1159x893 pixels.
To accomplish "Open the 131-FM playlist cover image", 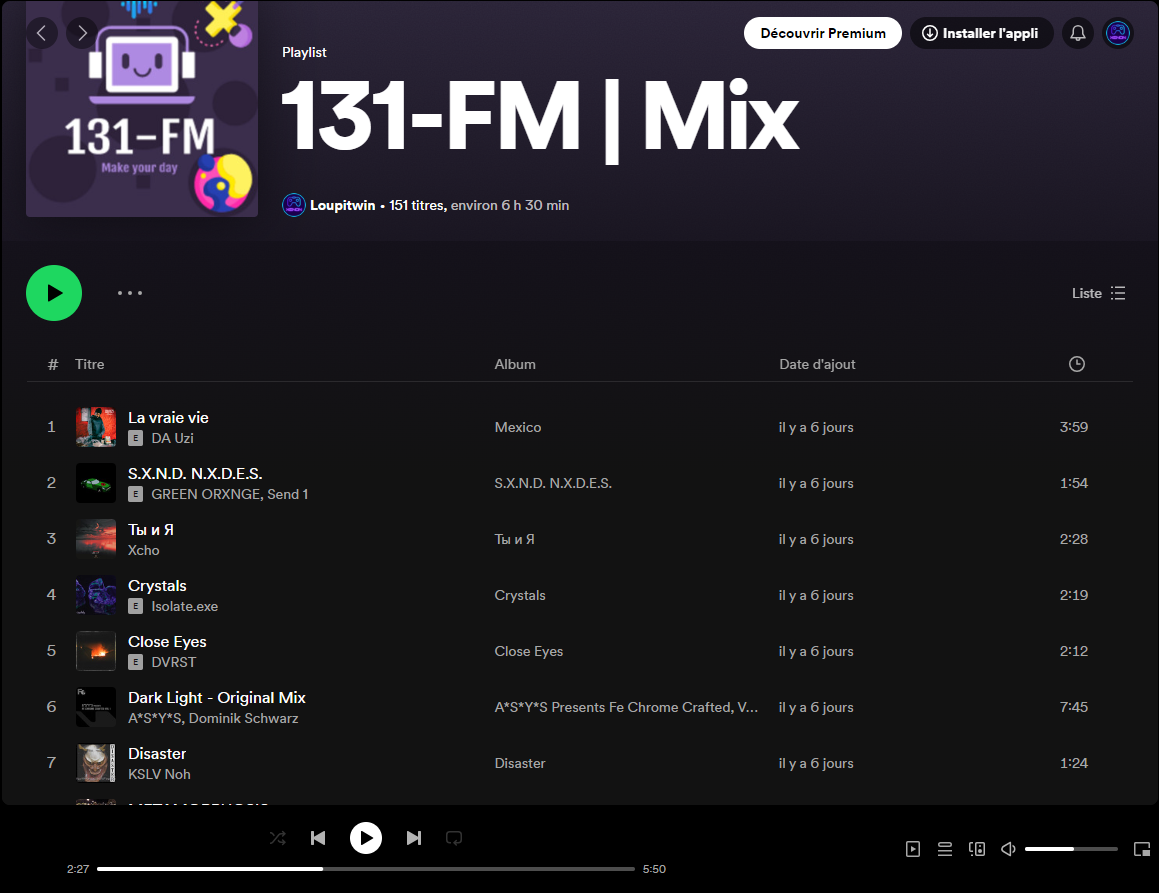I will pyautogui.click(x=142, y=108).
